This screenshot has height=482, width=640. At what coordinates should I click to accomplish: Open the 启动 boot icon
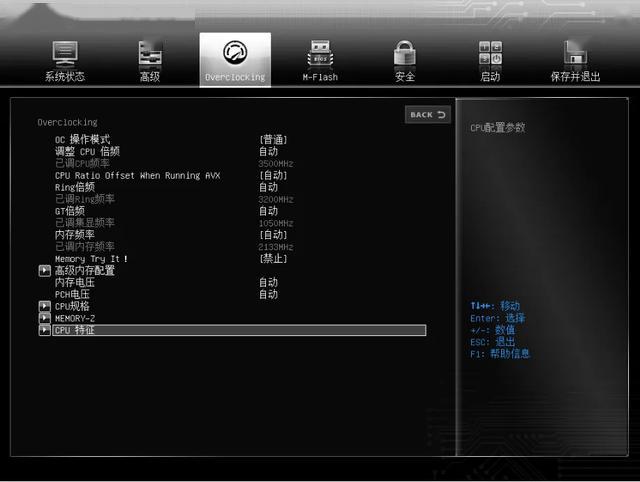click(x=490, y=53)
